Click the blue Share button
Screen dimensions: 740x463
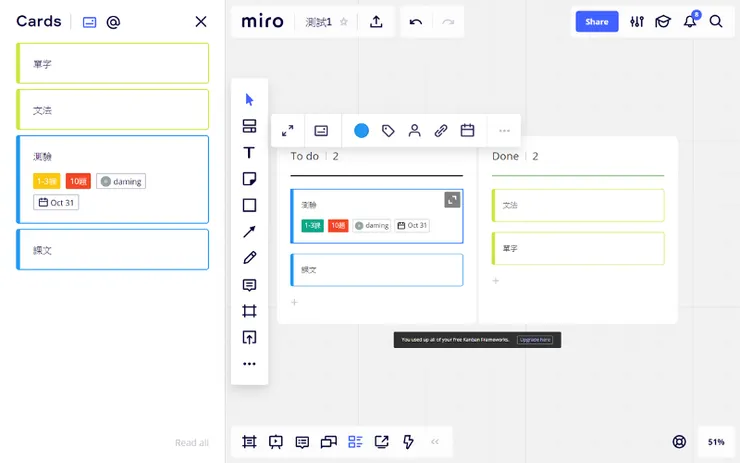pyautogui.click(x=597, y=22)
